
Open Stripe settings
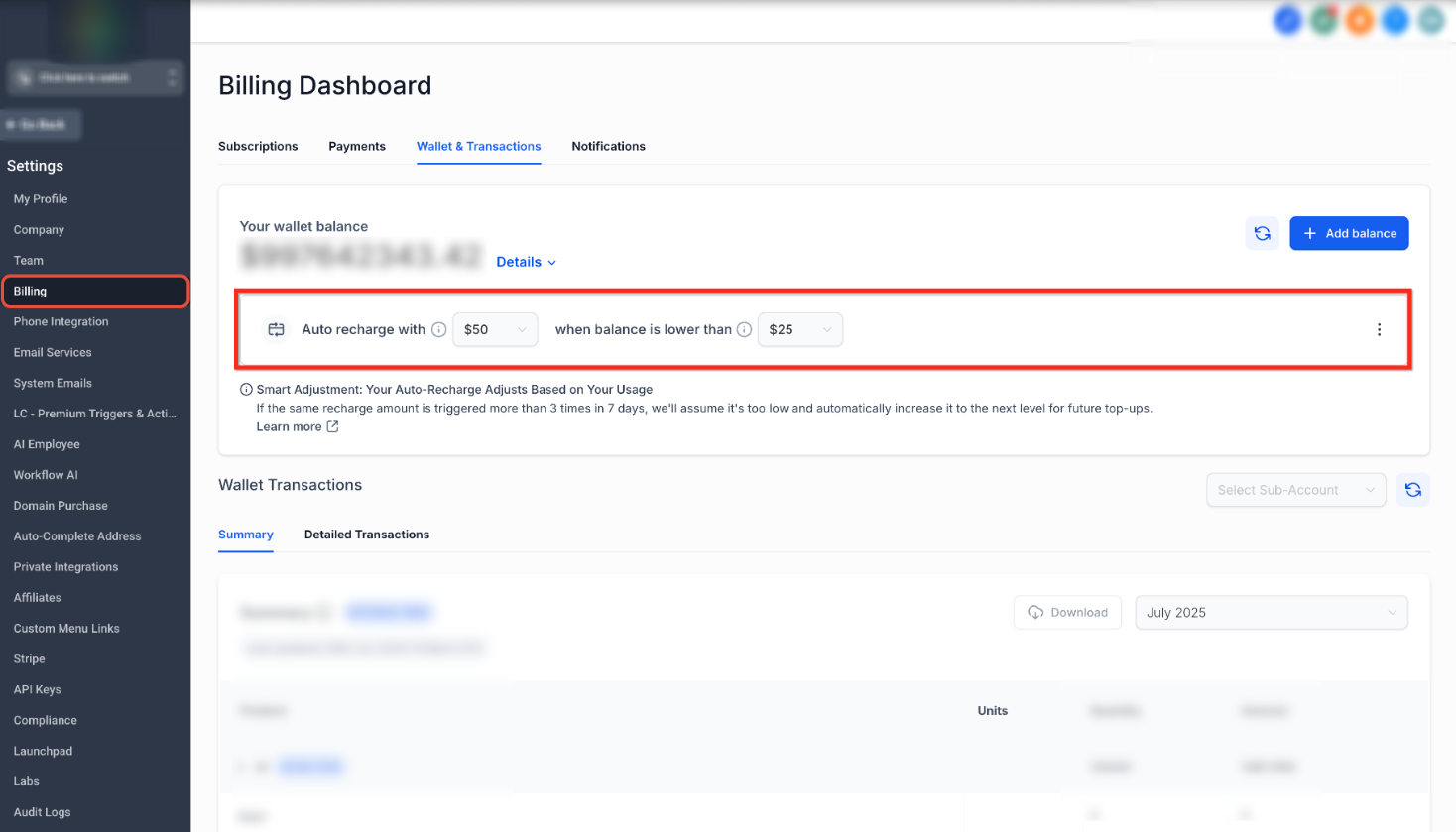(x=29, y=659)
